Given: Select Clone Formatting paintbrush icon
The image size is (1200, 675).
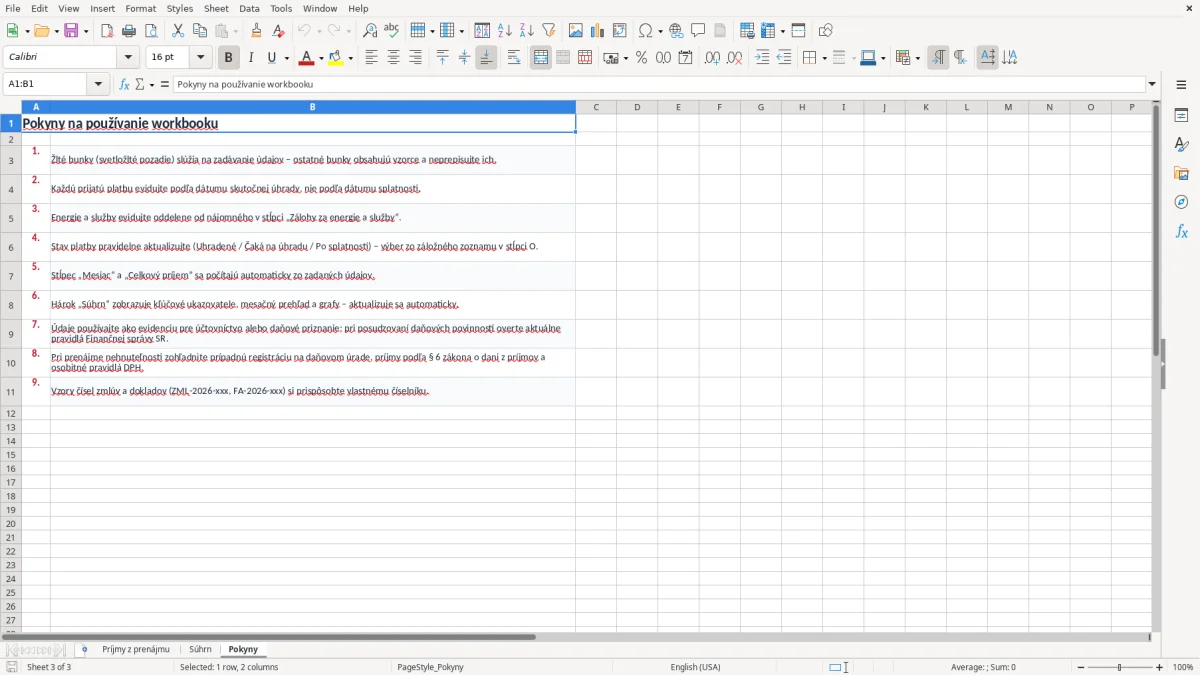Looking at the screenshot, I should click(x=256, y=31).
